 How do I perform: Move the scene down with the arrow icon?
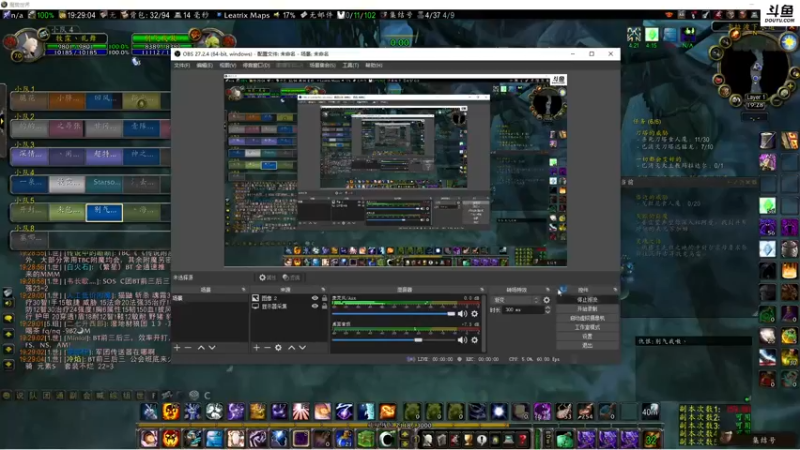(212, 347)
